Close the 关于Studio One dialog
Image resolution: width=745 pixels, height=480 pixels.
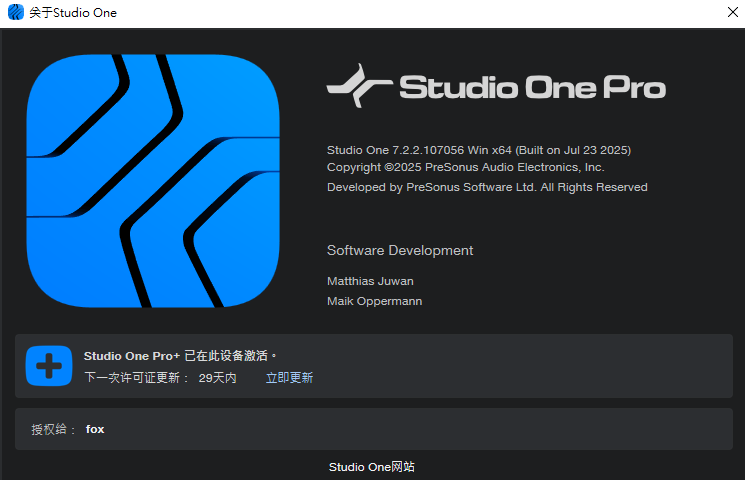[x=733, y=12]
